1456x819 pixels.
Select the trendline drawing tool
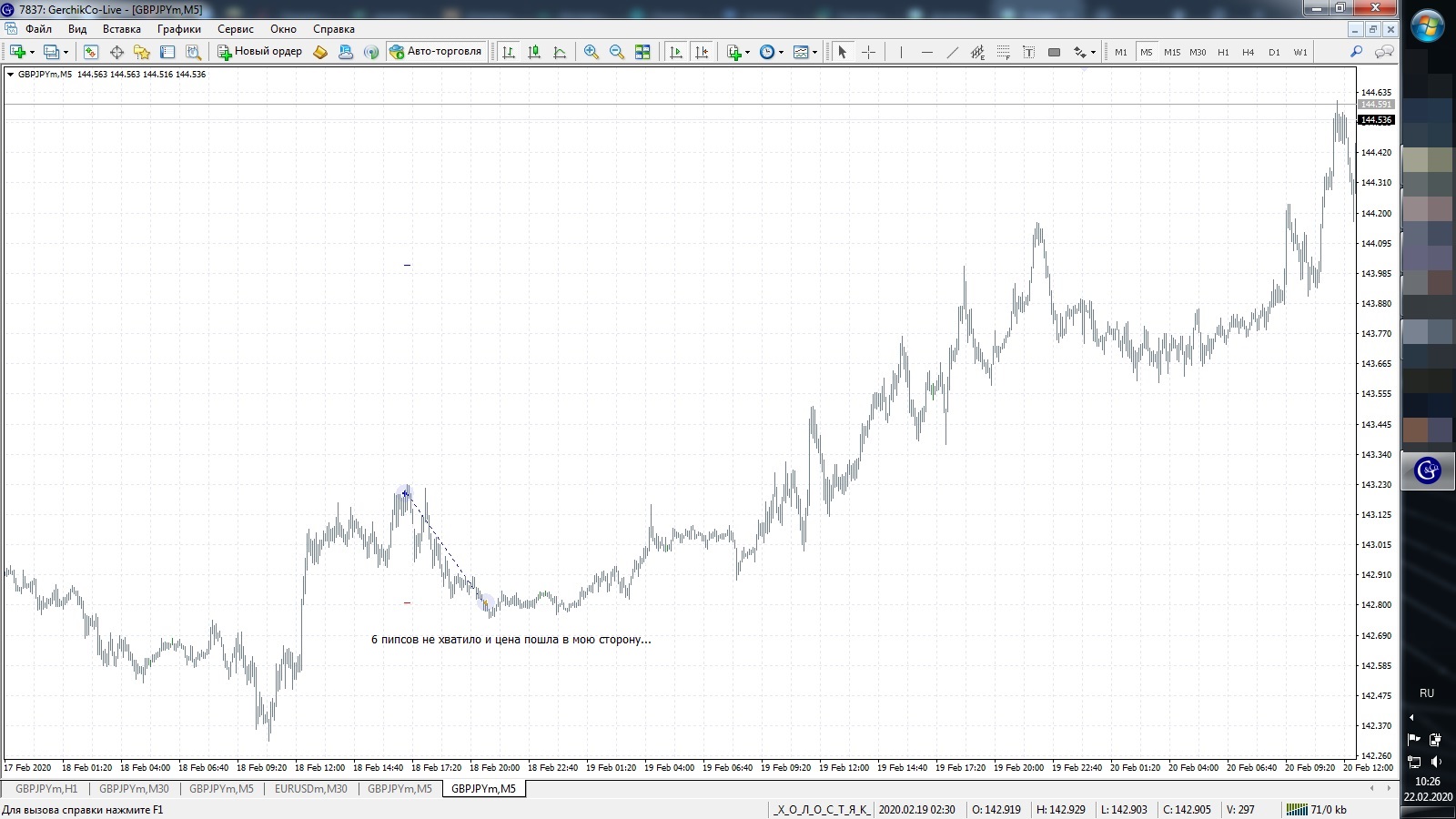(952, 52)
